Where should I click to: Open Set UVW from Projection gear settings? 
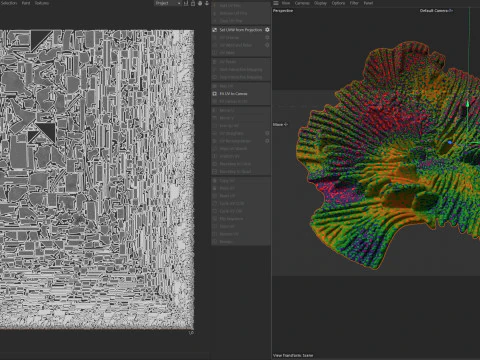pyautogui.click(x=267, y=30)
